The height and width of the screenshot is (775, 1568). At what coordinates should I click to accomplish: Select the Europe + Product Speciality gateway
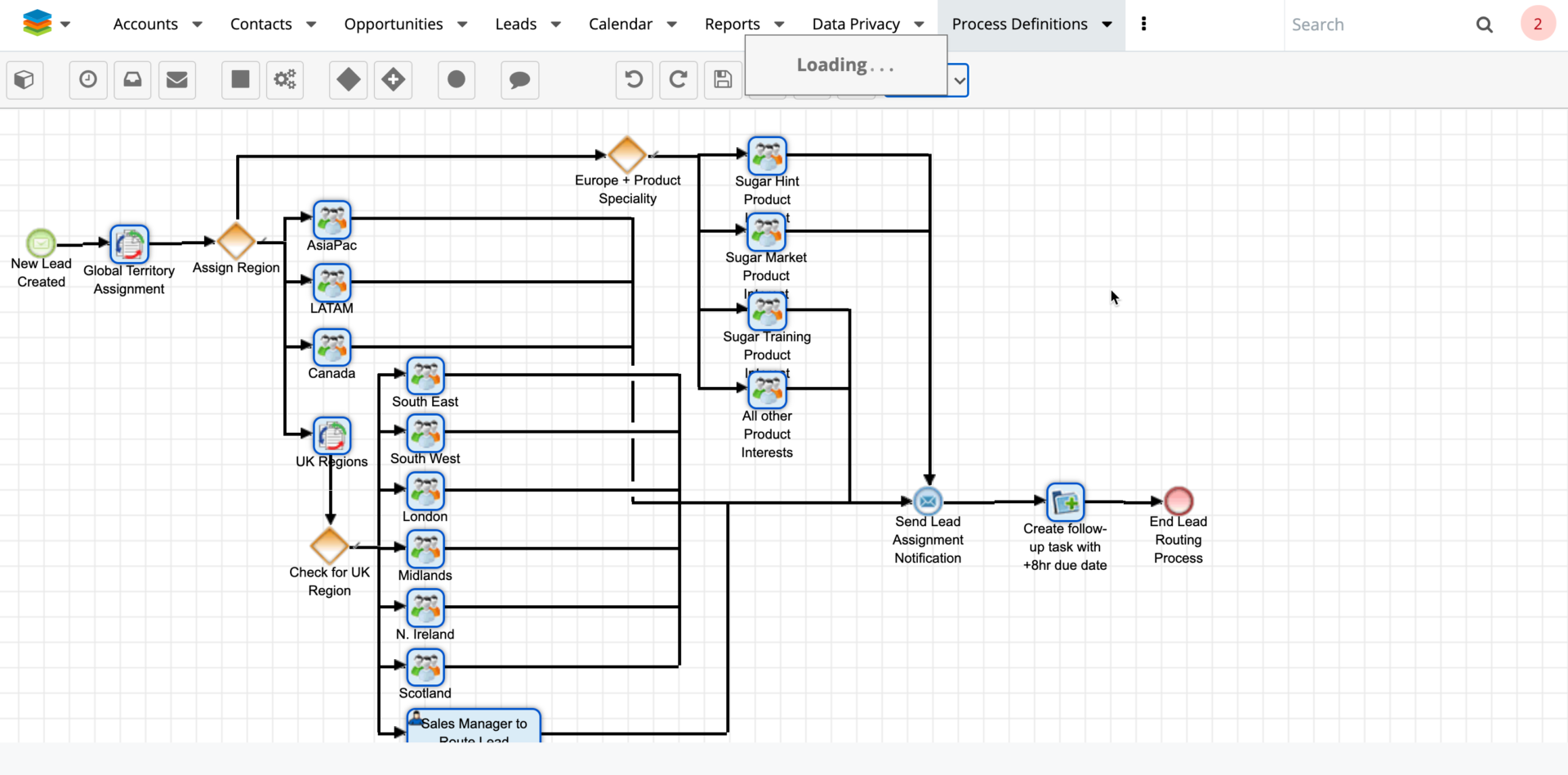pos(627,154)
